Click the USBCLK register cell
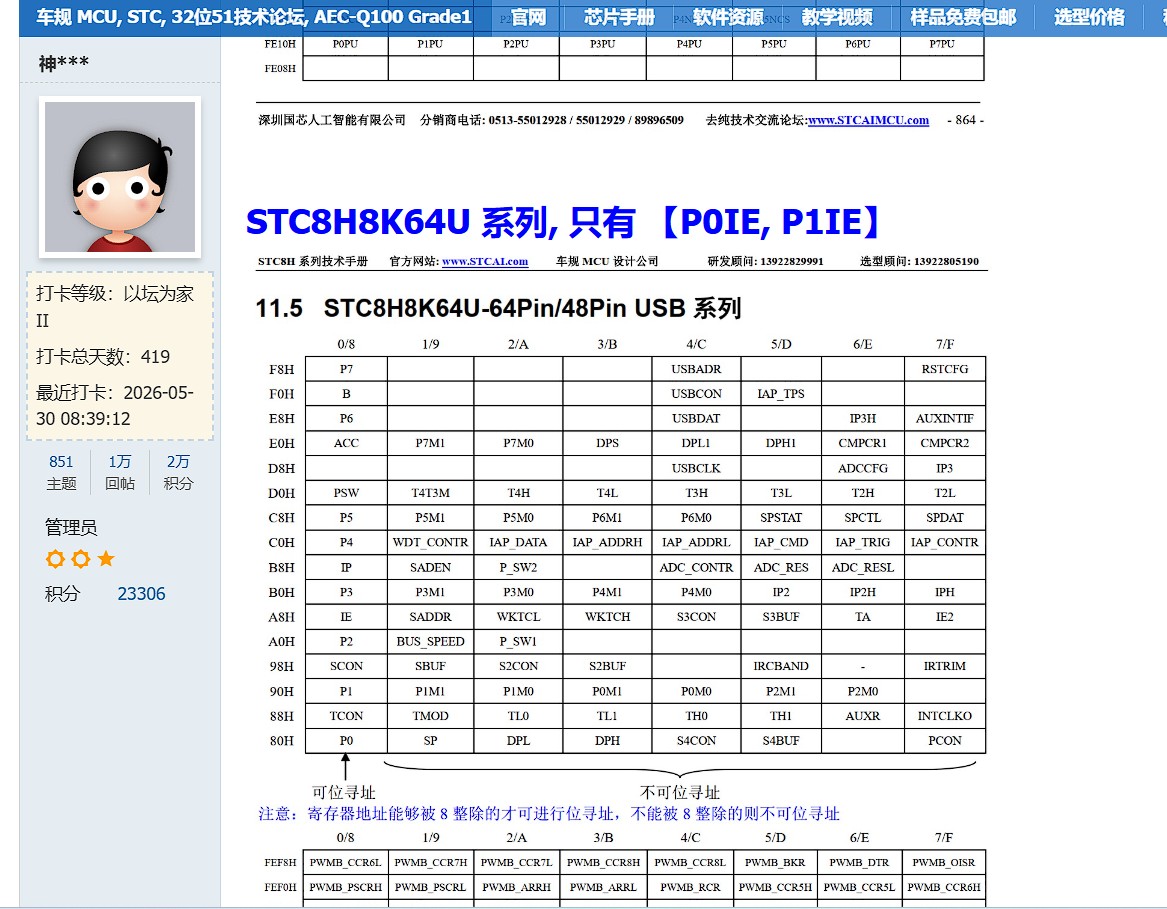 [x=696, y=468]
